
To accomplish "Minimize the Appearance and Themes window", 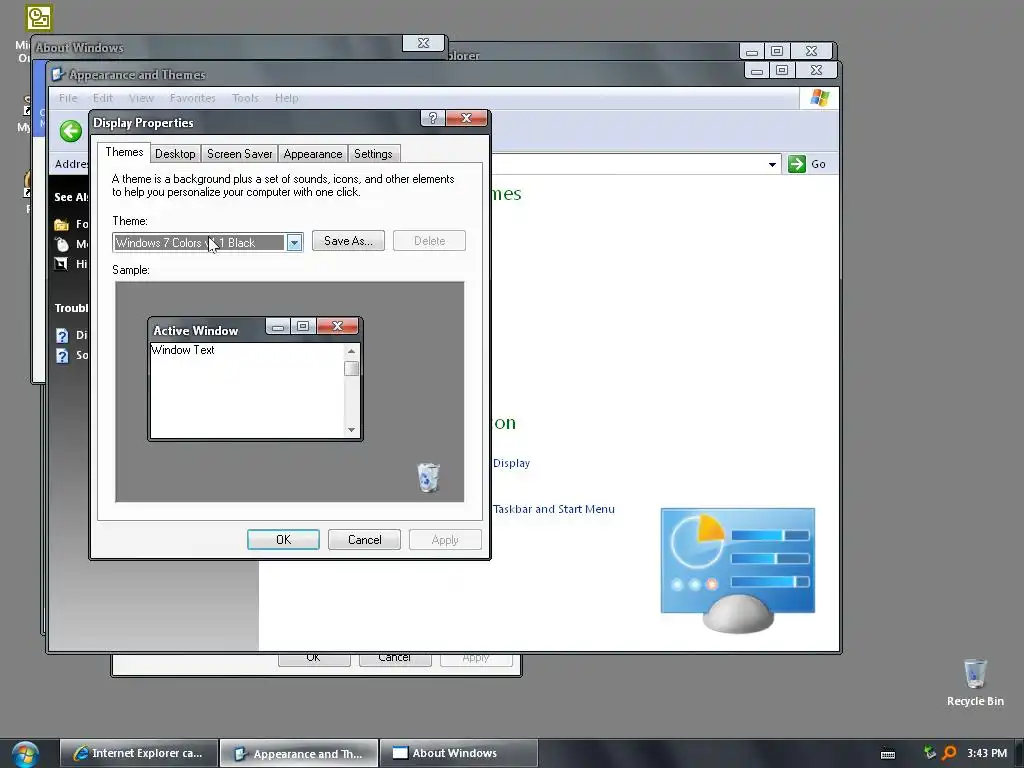I will click(757, 71).
